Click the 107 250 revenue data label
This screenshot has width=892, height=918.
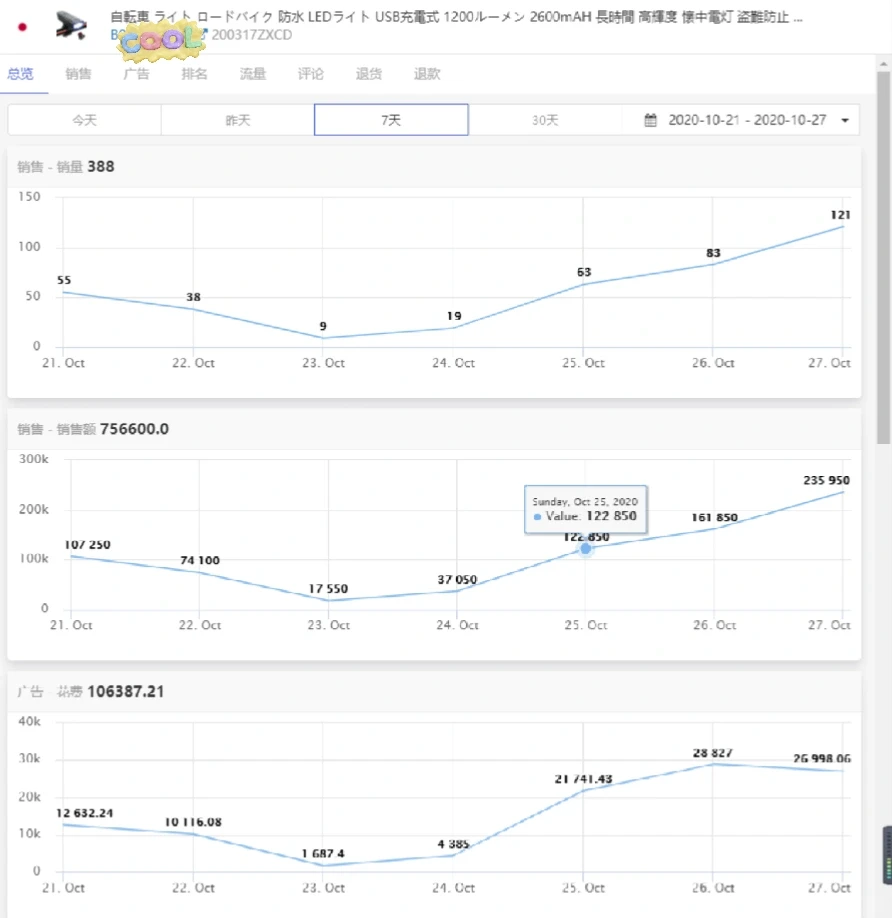(x=87, y=544)
